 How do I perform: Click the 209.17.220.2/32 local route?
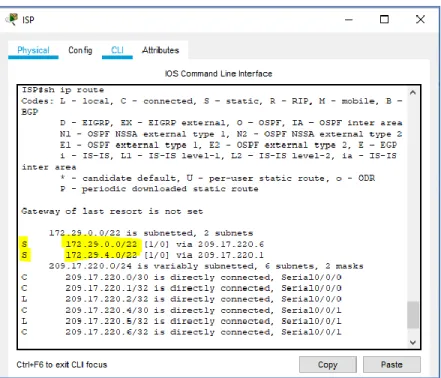click(181, 299)
